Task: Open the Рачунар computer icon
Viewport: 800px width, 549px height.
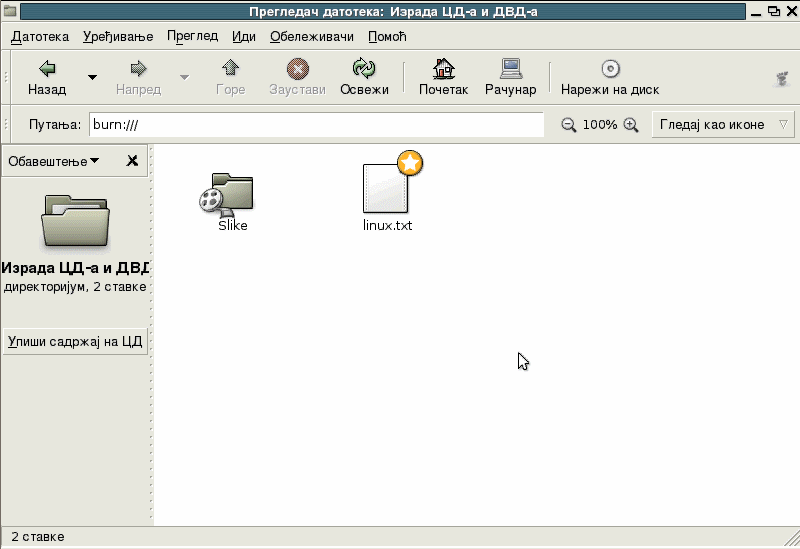Action: tap(510, 68)
